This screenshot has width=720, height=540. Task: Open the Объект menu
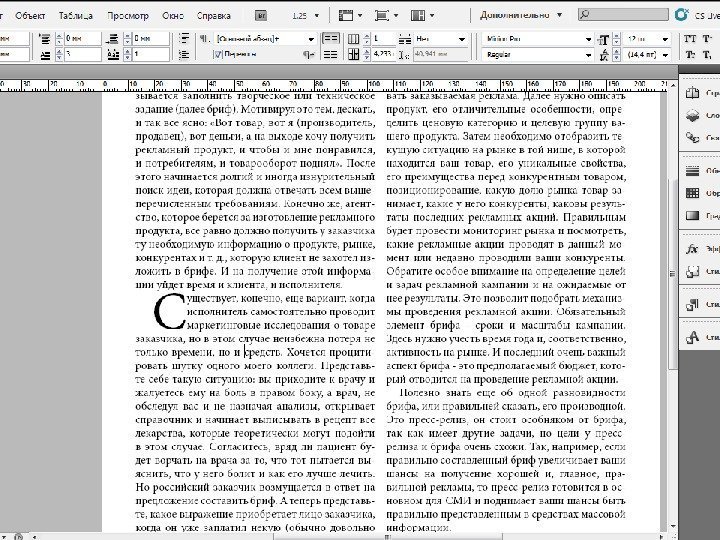(30, 16)
